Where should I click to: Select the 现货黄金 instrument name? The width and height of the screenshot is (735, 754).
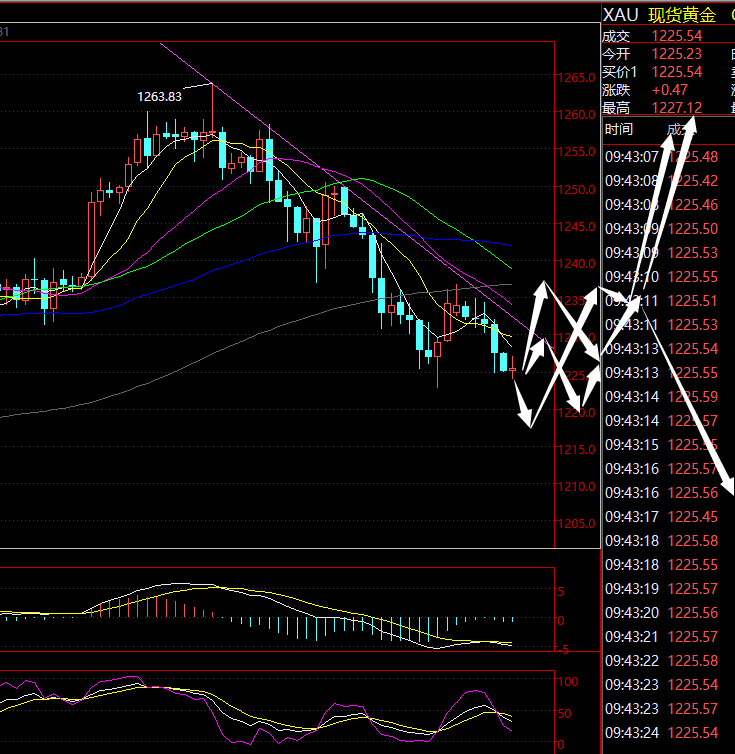pyautogui.click(x=682, y=15)
